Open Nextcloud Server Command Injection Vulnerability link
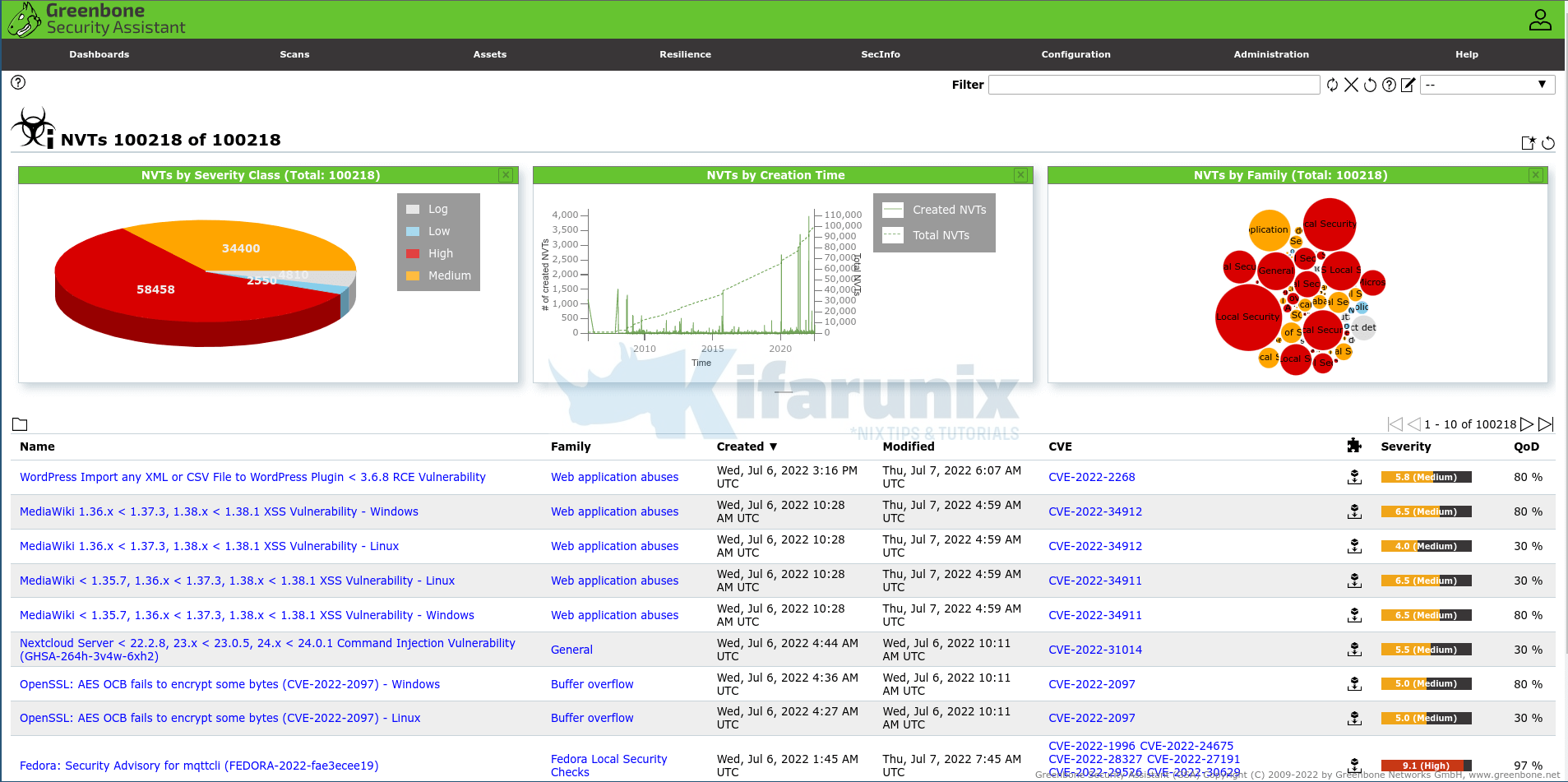 pyautogui.click(x=267, y=650)
